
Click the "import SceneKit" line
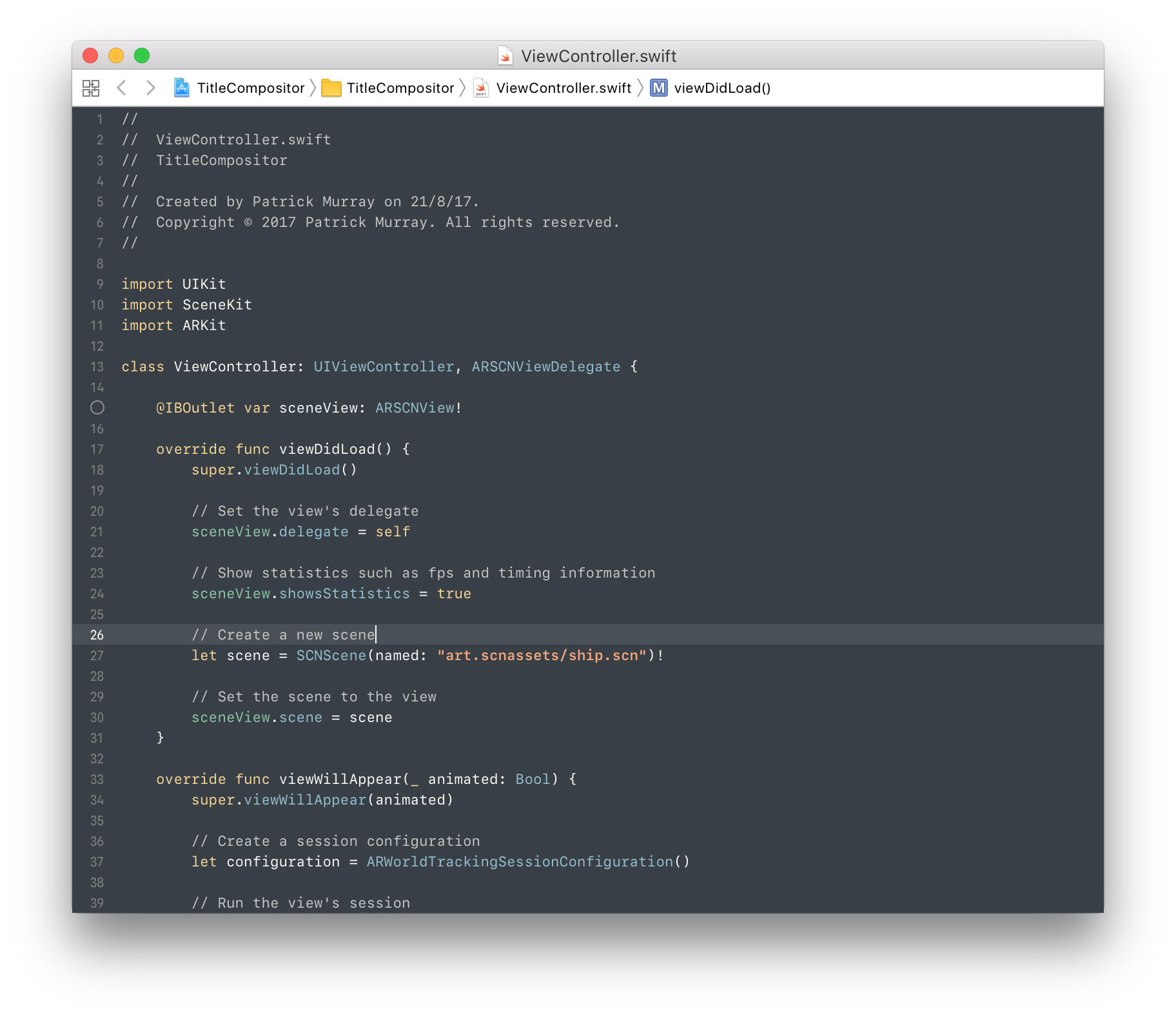[x=187, y=305]
